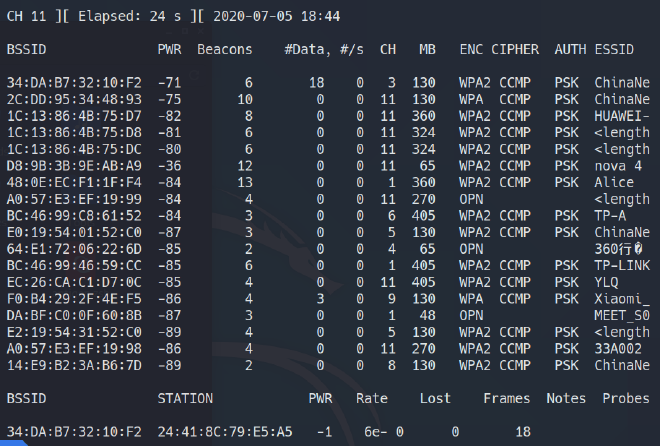Click the MEET_S0 network name
The width and height of the screenshot is (660, 446).
621,316
